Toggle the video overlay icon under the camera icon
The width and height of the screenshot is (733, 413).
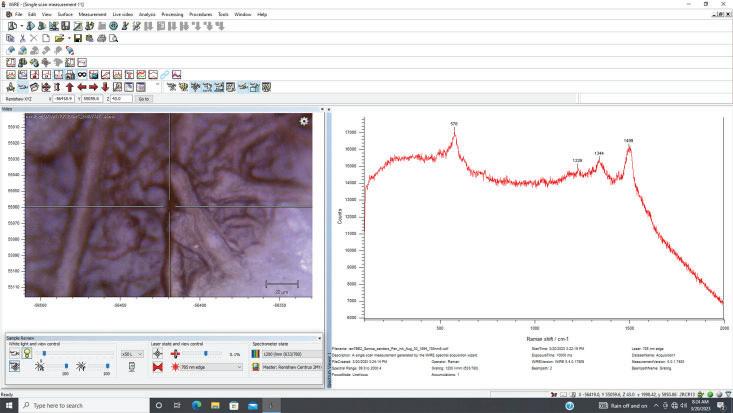pyautogui.click(x=14, y=367)
